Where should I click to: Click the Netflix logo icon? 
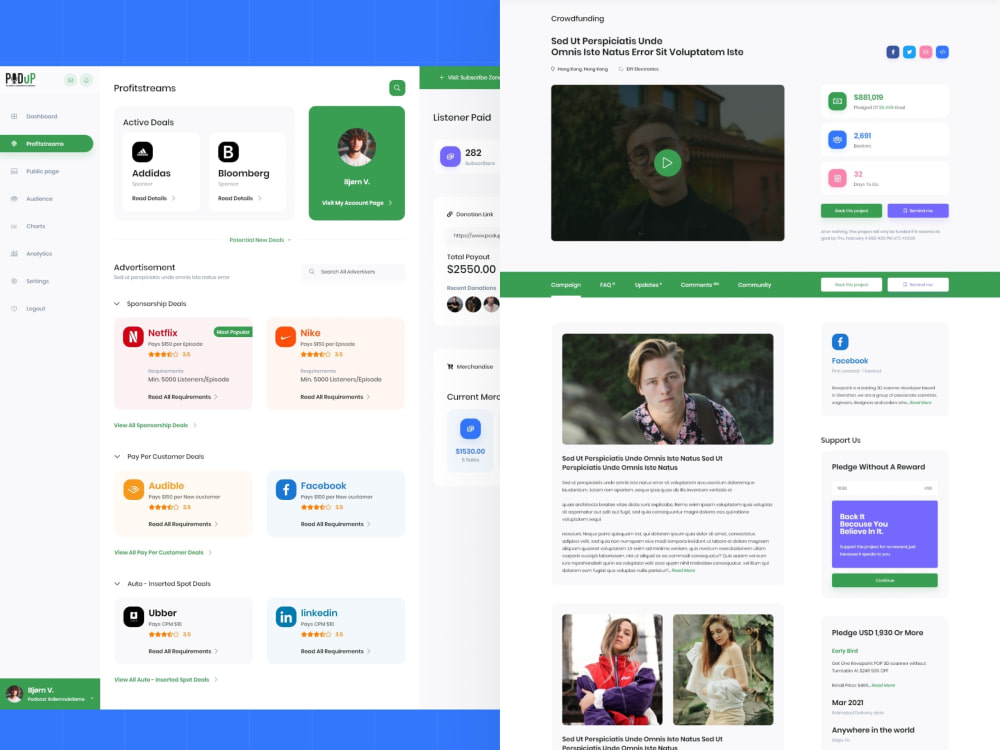pyautogui.click(x=133, y=337)
